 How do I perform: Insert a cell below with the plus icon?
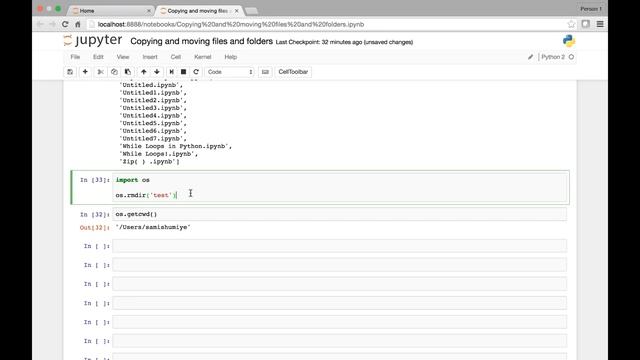pos(85,72)
